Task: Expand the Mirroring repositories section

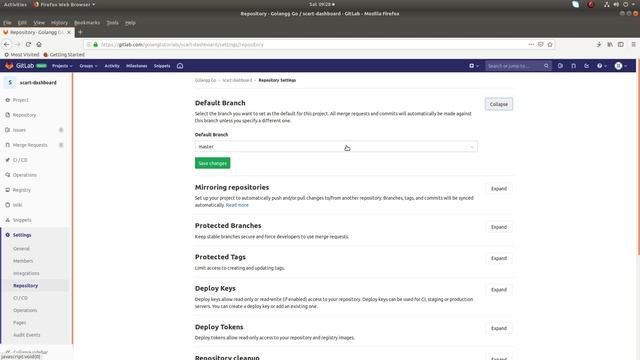Action: click(499, 189)
